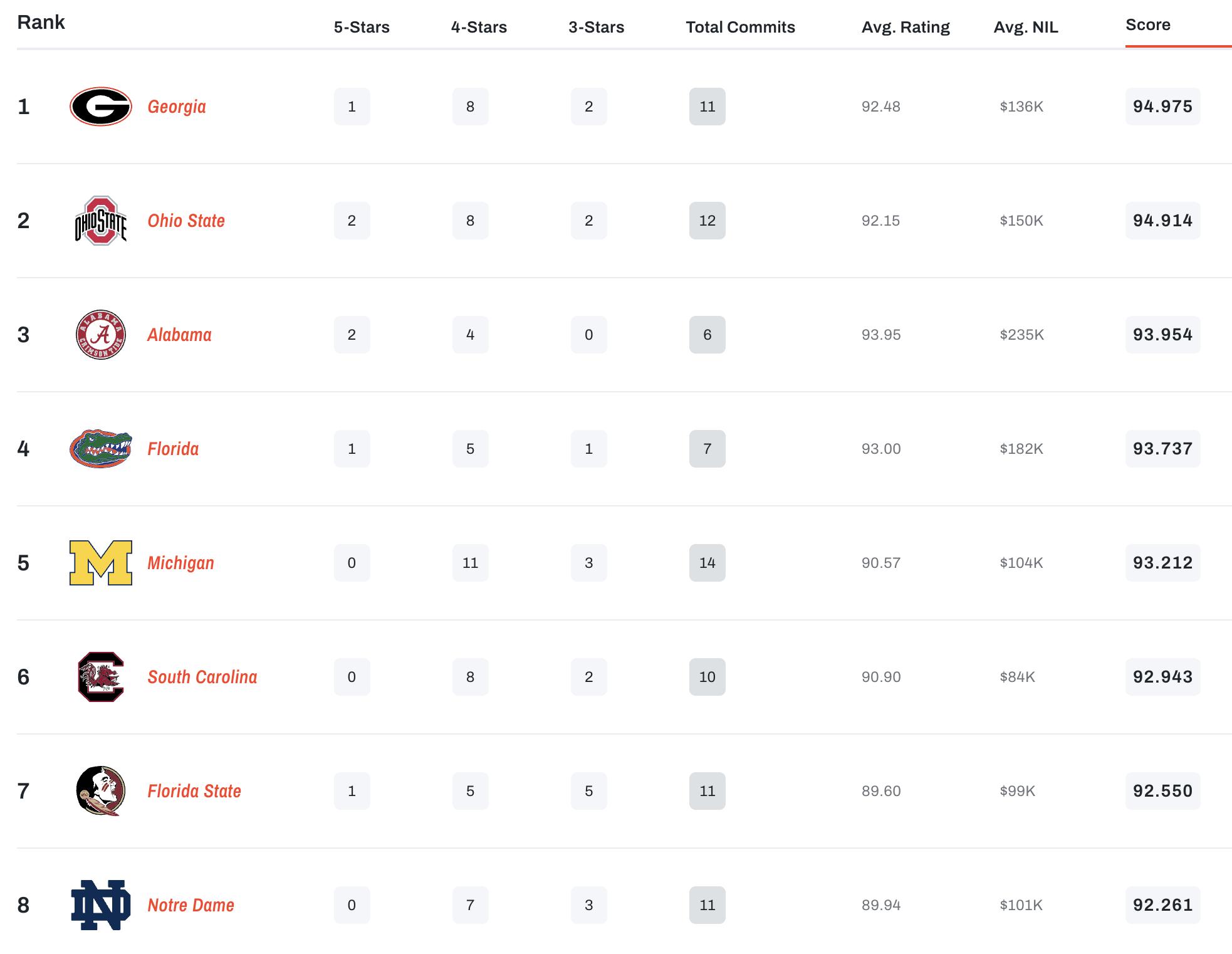Viewport: 1232px width, 954px height.
Task: Click the Florida Gators logo
Action: 100,449
